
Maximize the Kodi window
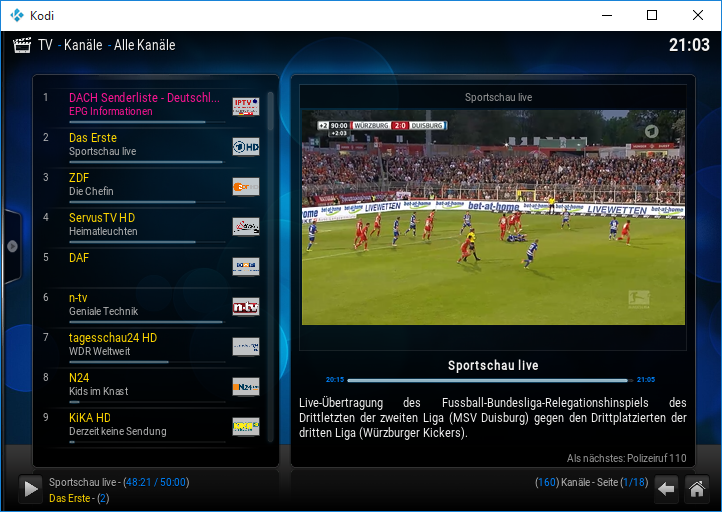[x=652, y=15]
